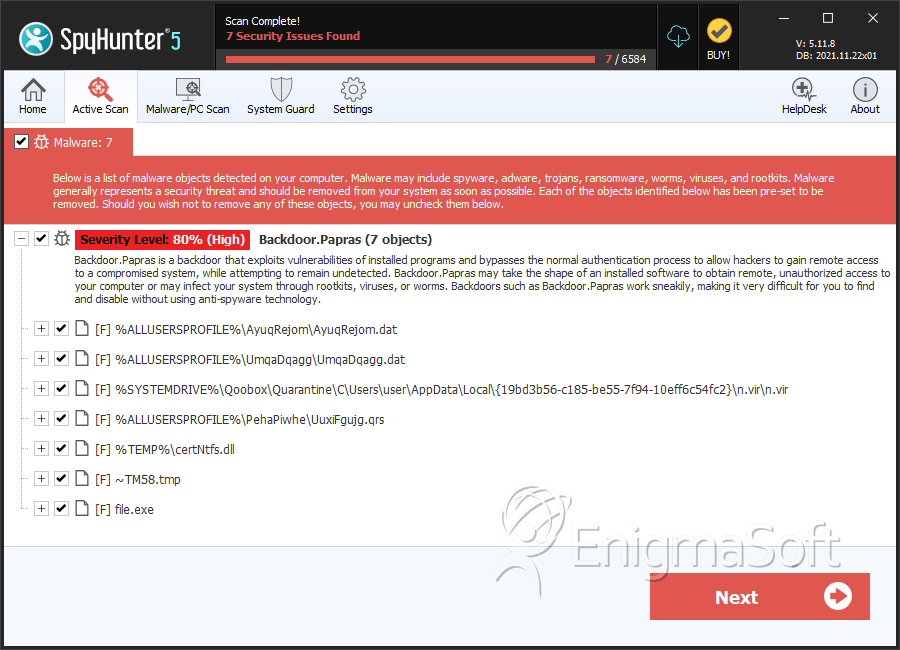Uncheck the Malware: 7 checkbox
900x650 pixels.
[x=21, y=142]
